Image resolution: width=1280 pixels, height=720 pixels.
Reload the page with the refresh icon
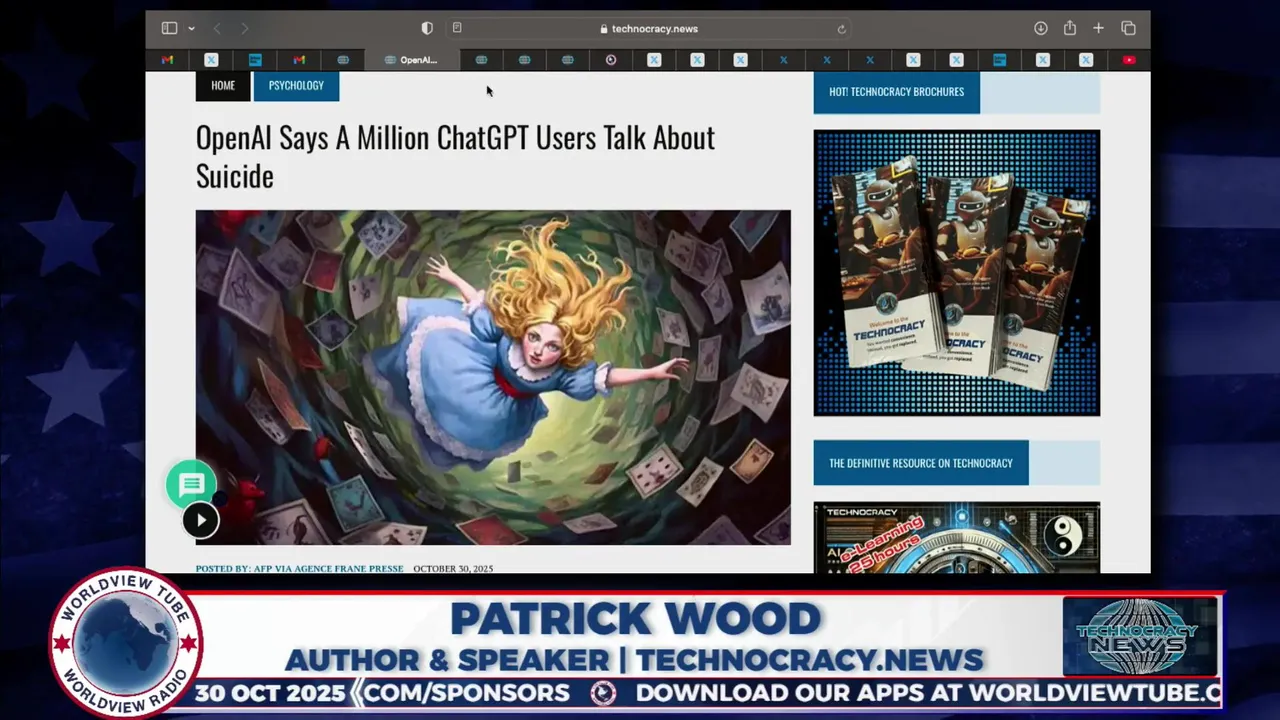click(841, 29)
